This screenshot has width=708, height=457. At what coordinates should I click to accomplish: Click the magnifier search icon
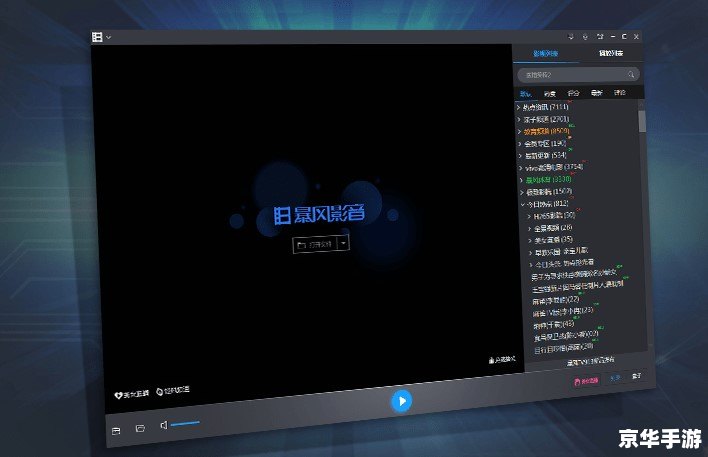tap(631, 74)
